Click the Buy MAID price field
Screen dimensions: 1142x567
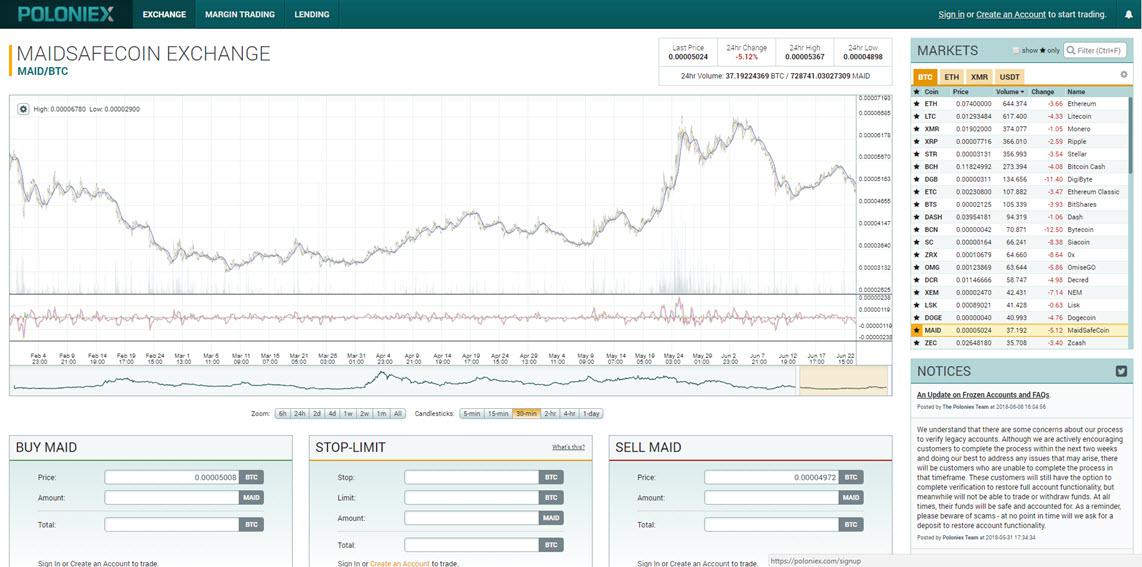pos(172,477)
